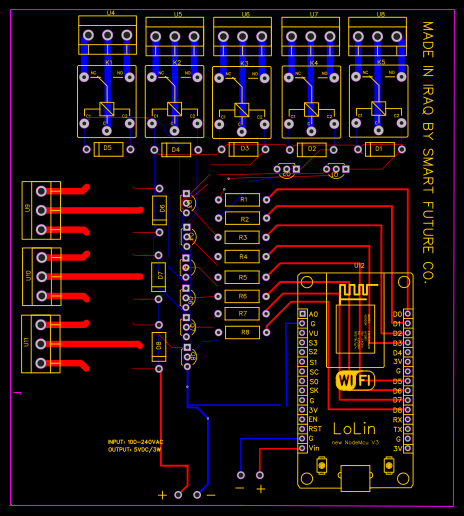Image resolution: width=464 pixels, height=516 pixels.
Task: Click relay K2 coil symbol
Action: point(174,109)
